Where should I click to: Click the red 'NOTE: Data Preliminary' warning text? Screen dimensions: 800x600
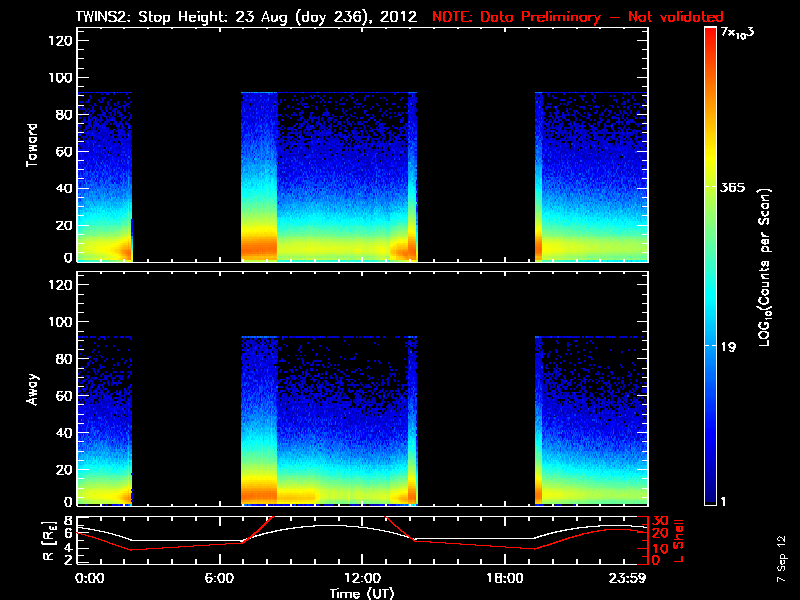pyautogui.click(x=516, y=16)
